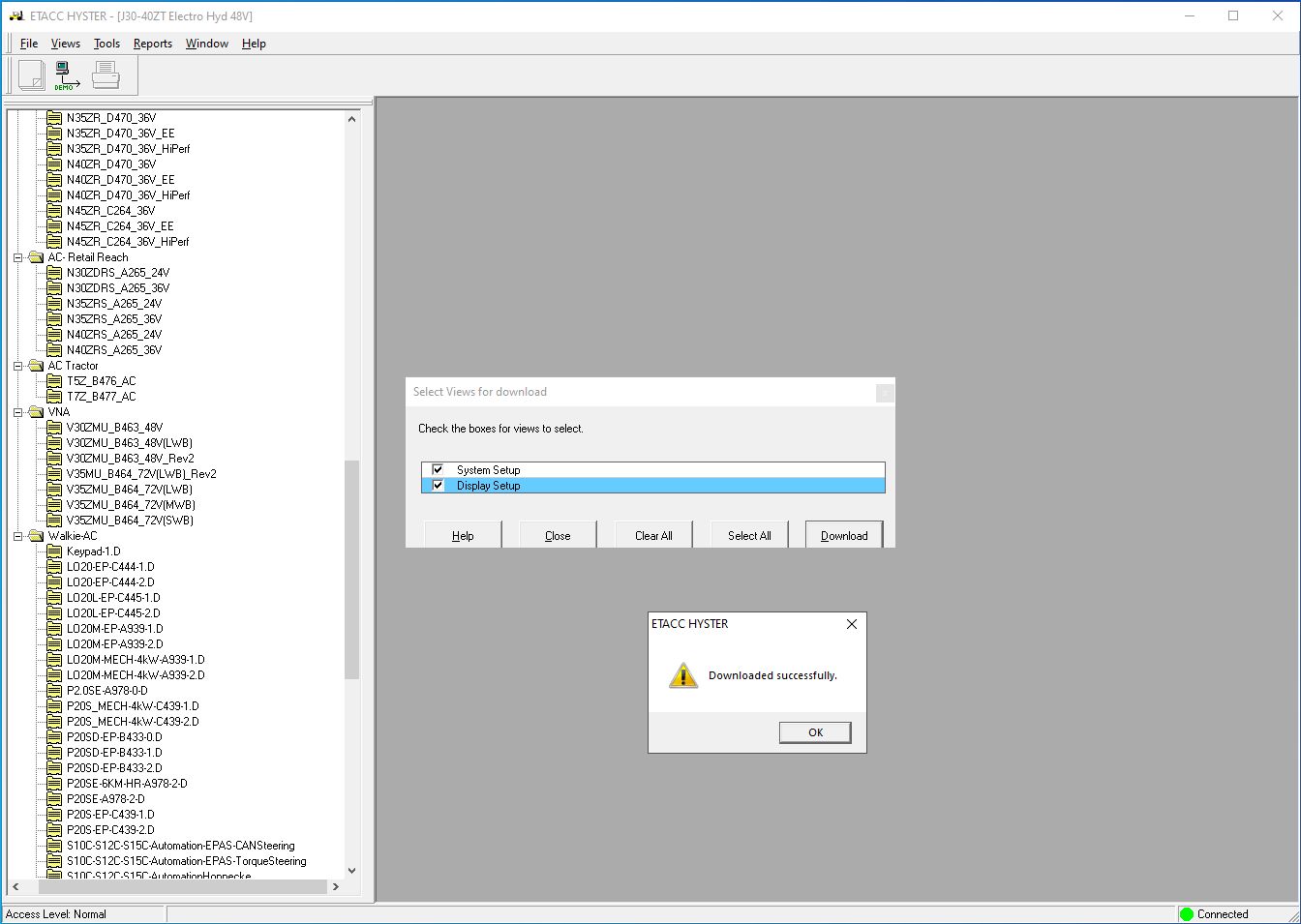The image size is (1301, 924).
Task: Collapse the AC- Retail Reach tree node
Action: [x=18, y=257]
